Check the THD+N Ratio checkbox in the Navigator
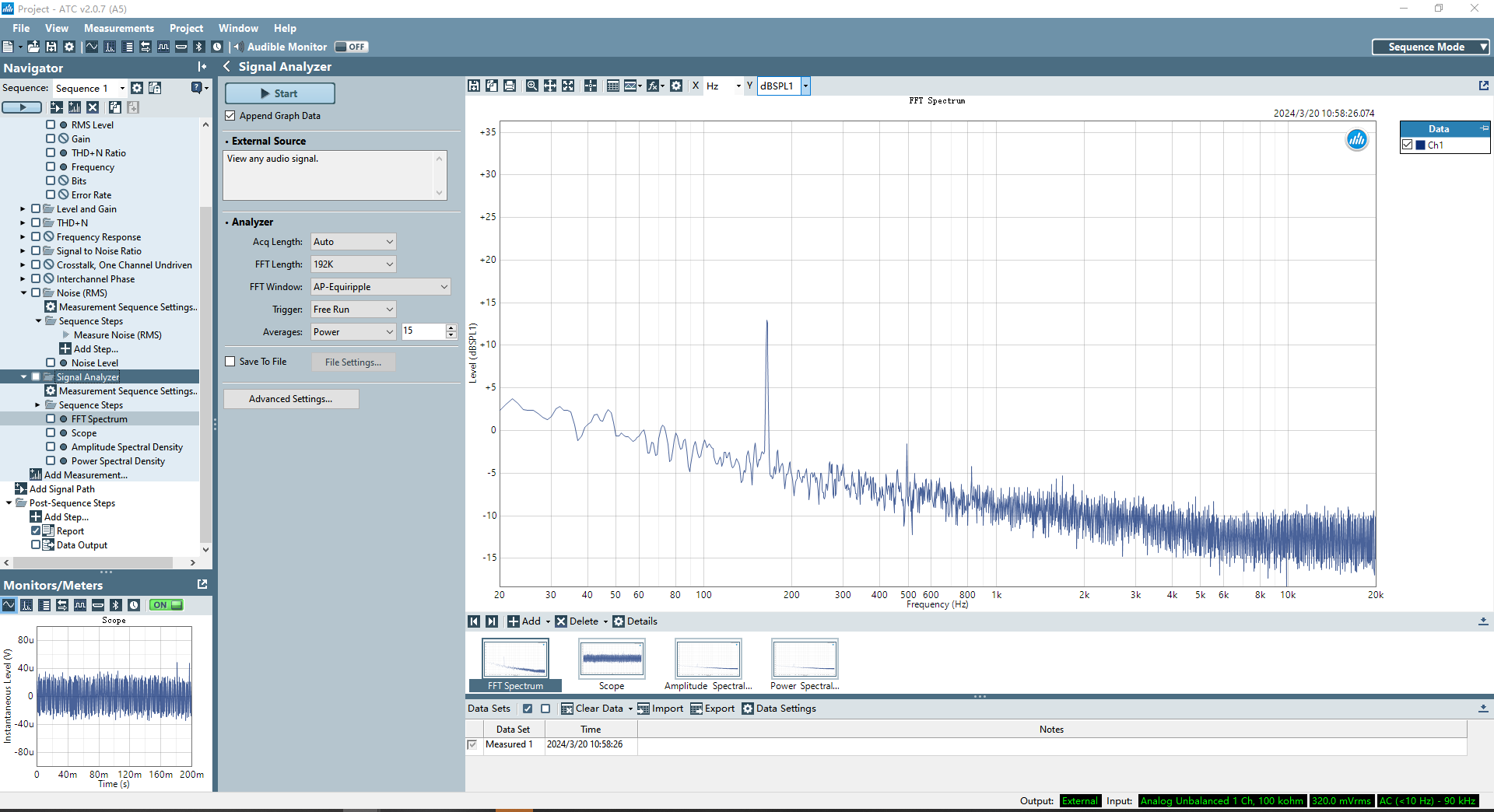The width and height of the screenshot is (1494, 812). click(51, 153)
